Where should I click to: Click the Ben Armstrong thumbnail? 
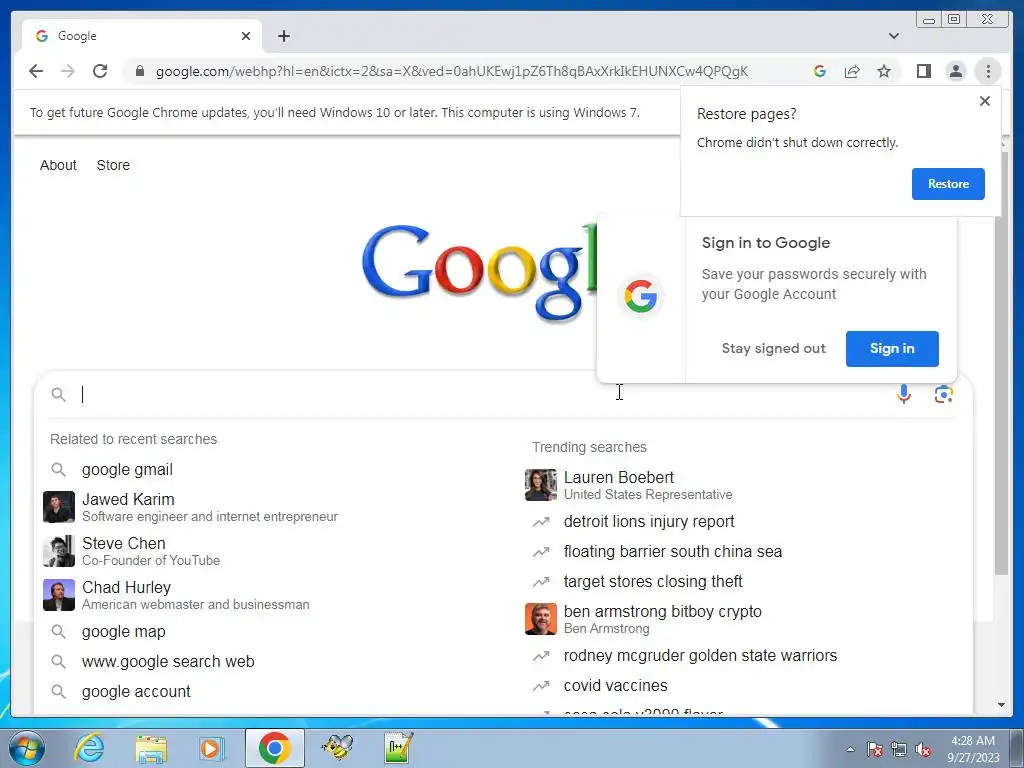(541, 618)
